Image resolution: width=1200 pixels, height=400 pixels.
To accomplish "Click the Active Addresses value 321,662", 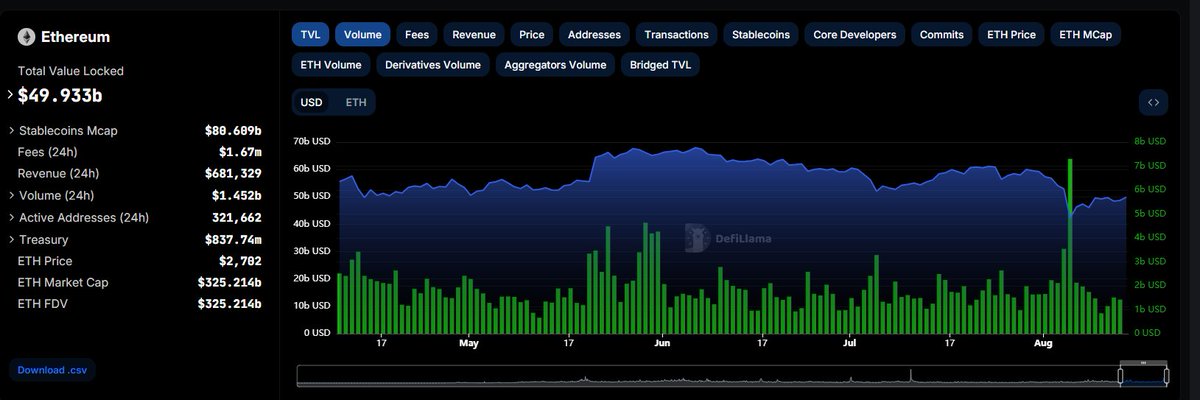I will (x=237, y=217).
